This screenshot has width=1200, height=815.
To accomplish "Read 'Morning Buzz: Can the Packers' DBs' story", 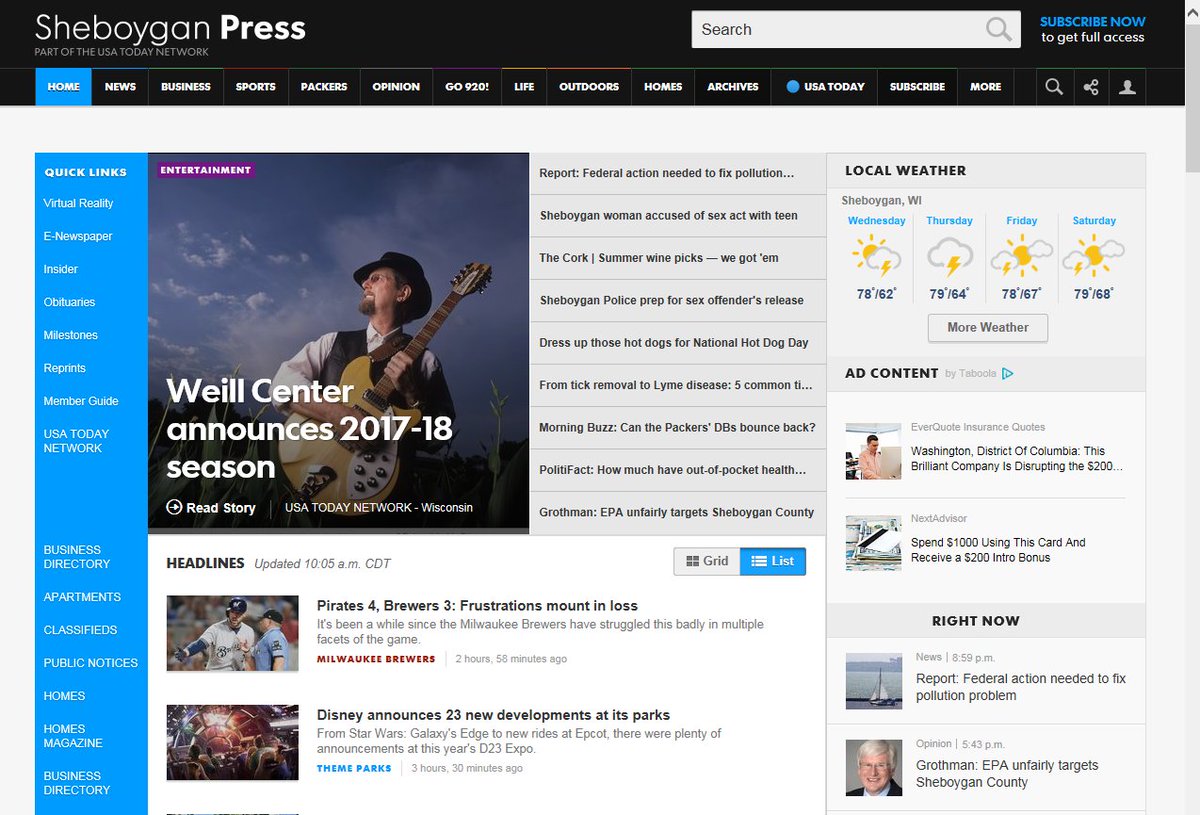I will coord(677,427).
